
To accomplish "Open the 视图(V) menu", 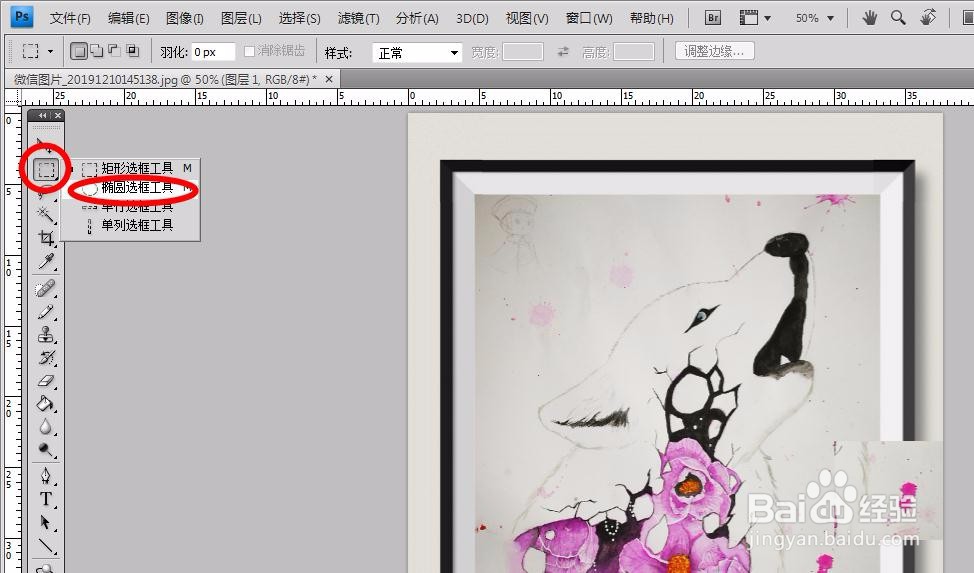I will click(527, 19).
